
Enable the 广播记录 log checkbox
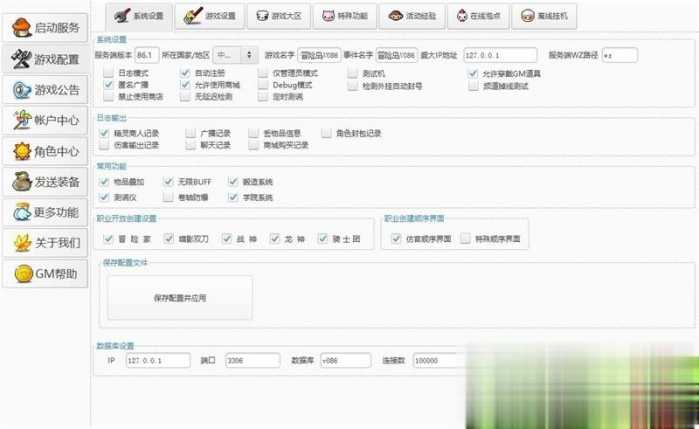(x=190, y=133)
